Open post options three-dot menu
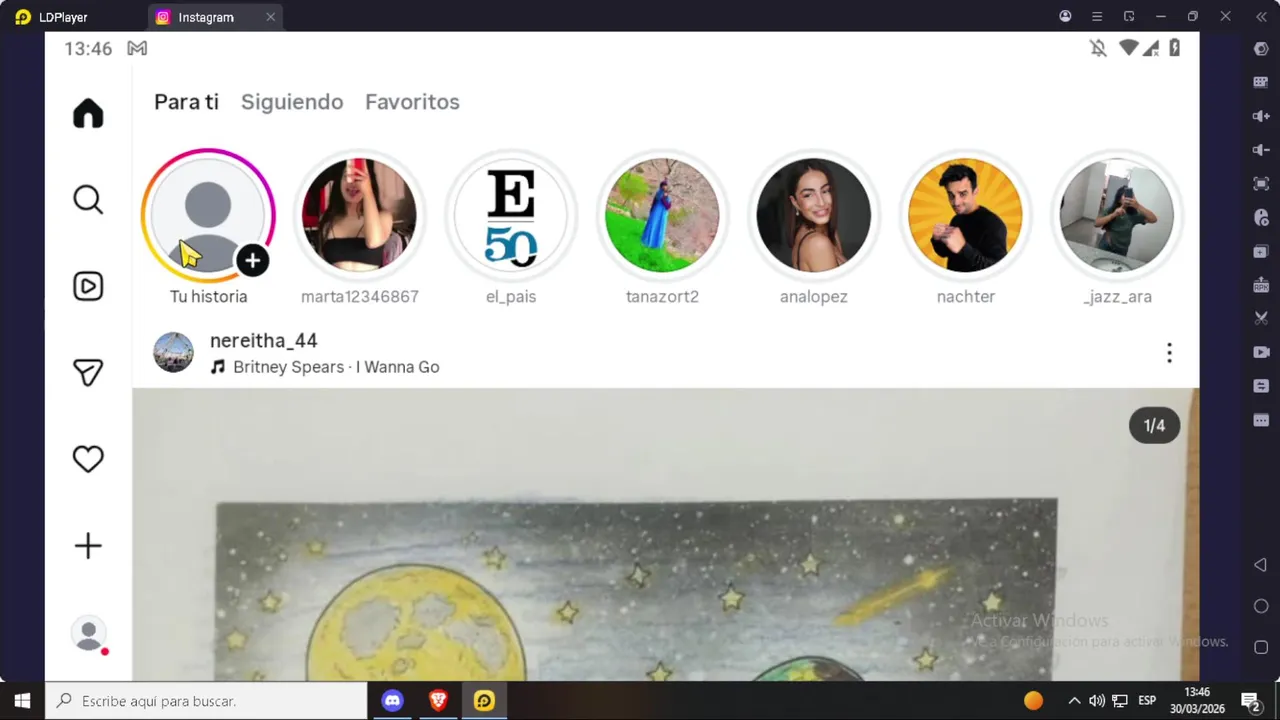This screenshot has width=1280, height=720. (1169, 353)
